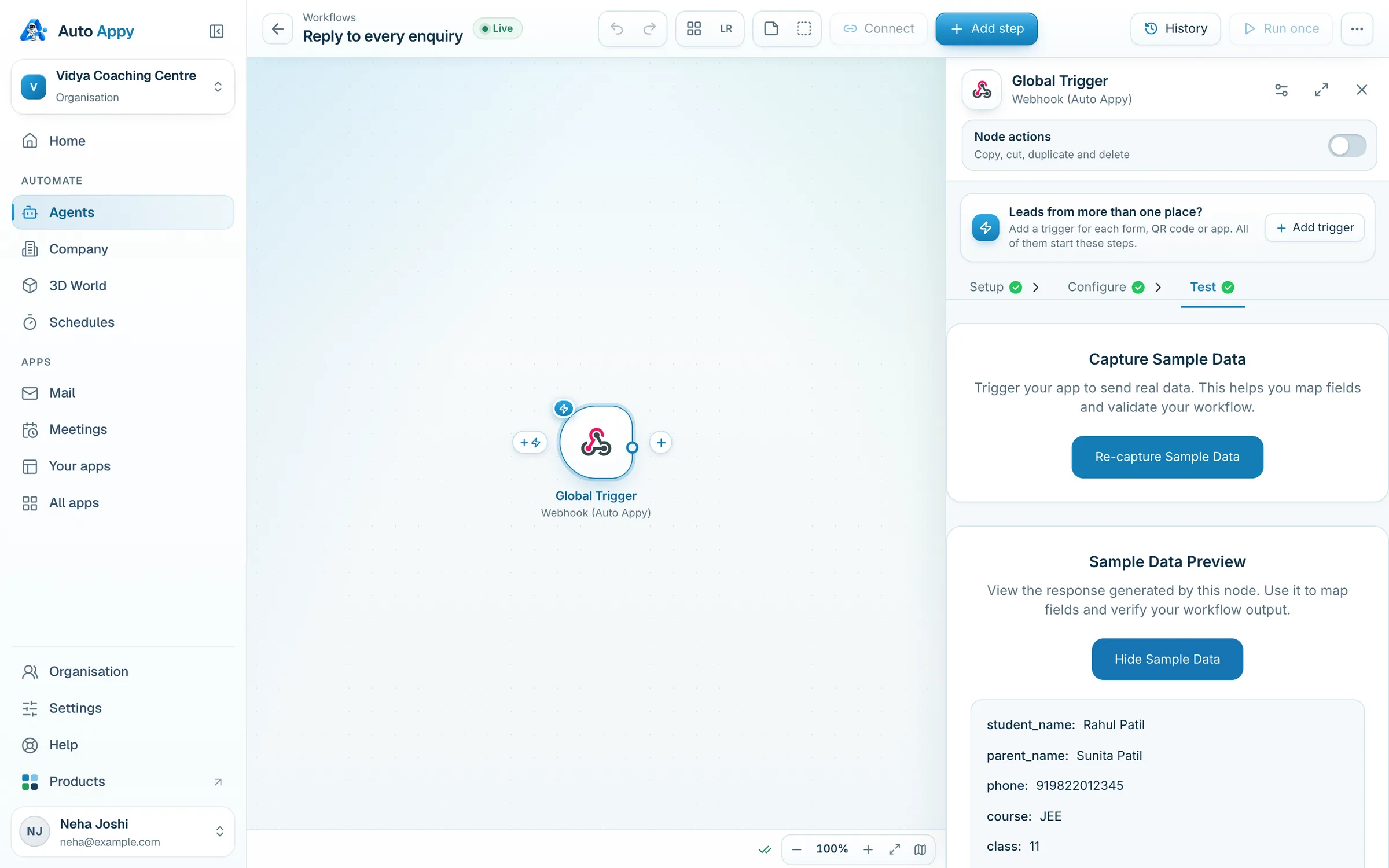This screenshot has height=868, width=1389.
Task: Open the Neha Joshi account menu
Action: (123, 832)
